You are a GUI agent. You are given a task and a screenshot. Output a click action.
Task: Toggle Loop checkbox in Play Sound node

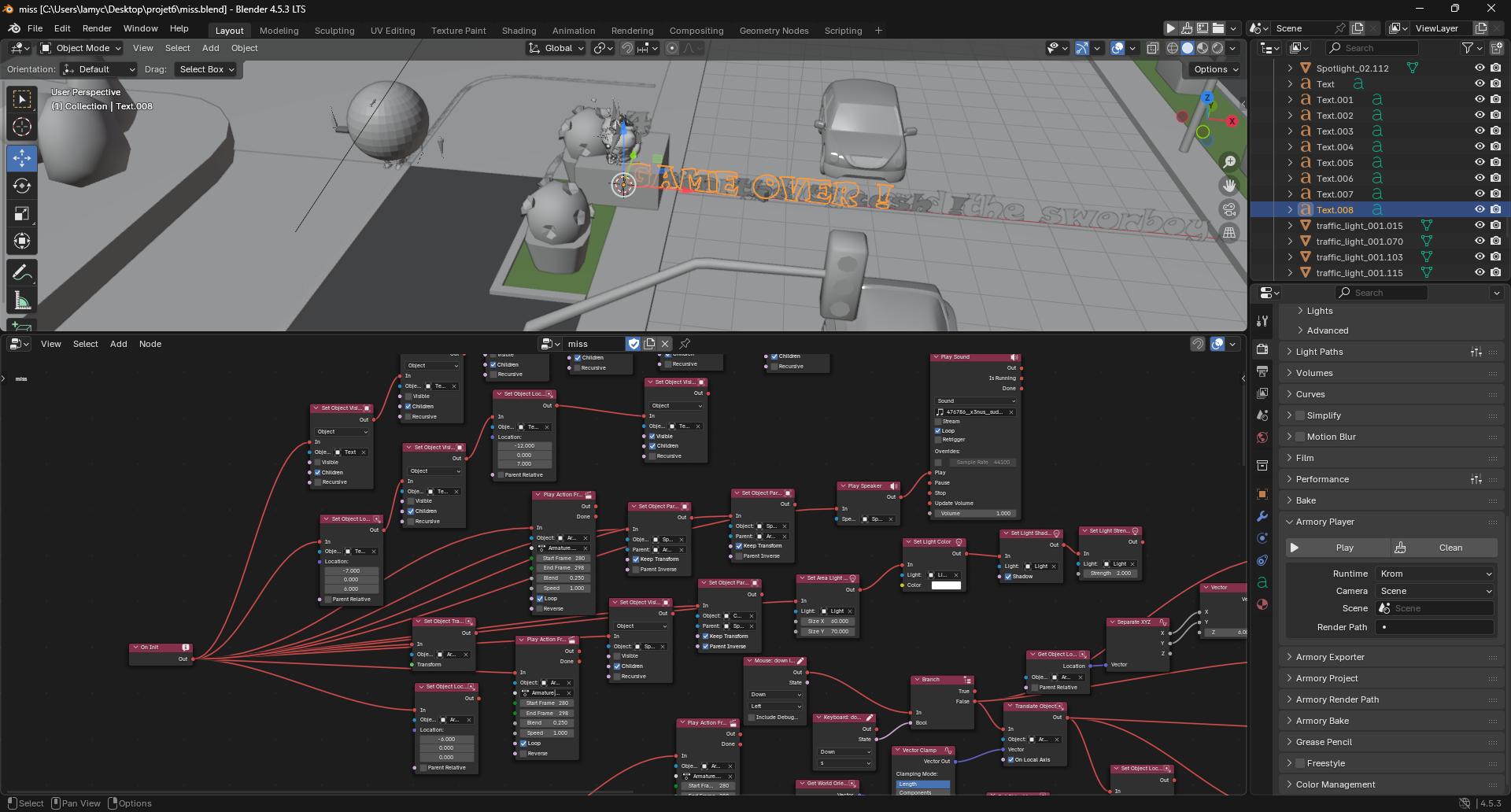(x=938, y=430)
